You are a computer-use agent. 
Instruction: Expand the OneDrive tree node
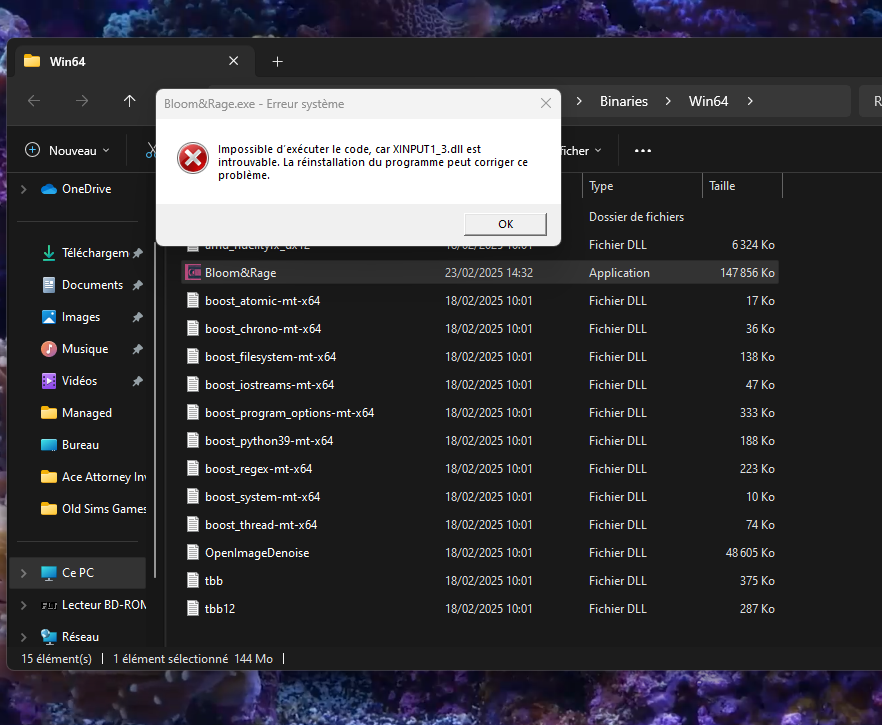[24, 190]
